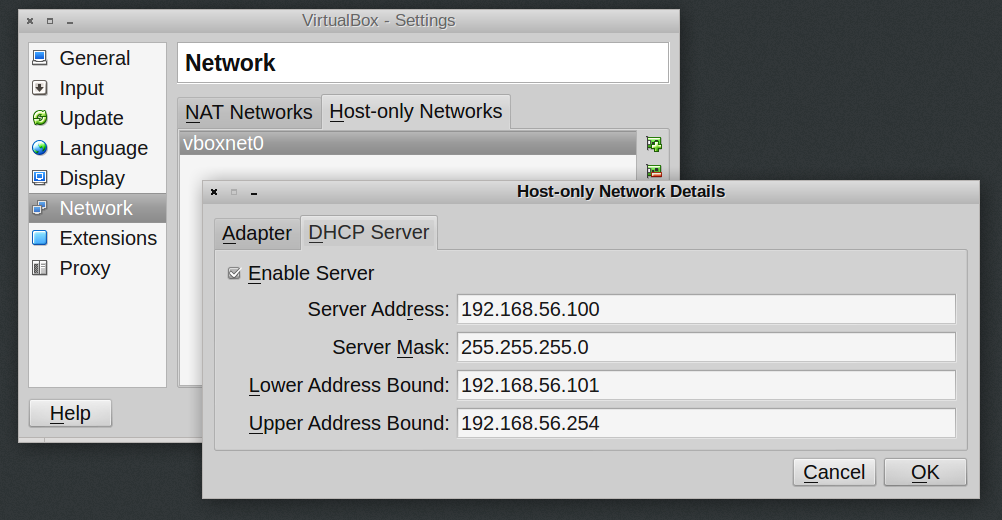The height and width of the screenshot is (520, 1002).
Task: Click the Server Address input field
Action: pos(705,309)
